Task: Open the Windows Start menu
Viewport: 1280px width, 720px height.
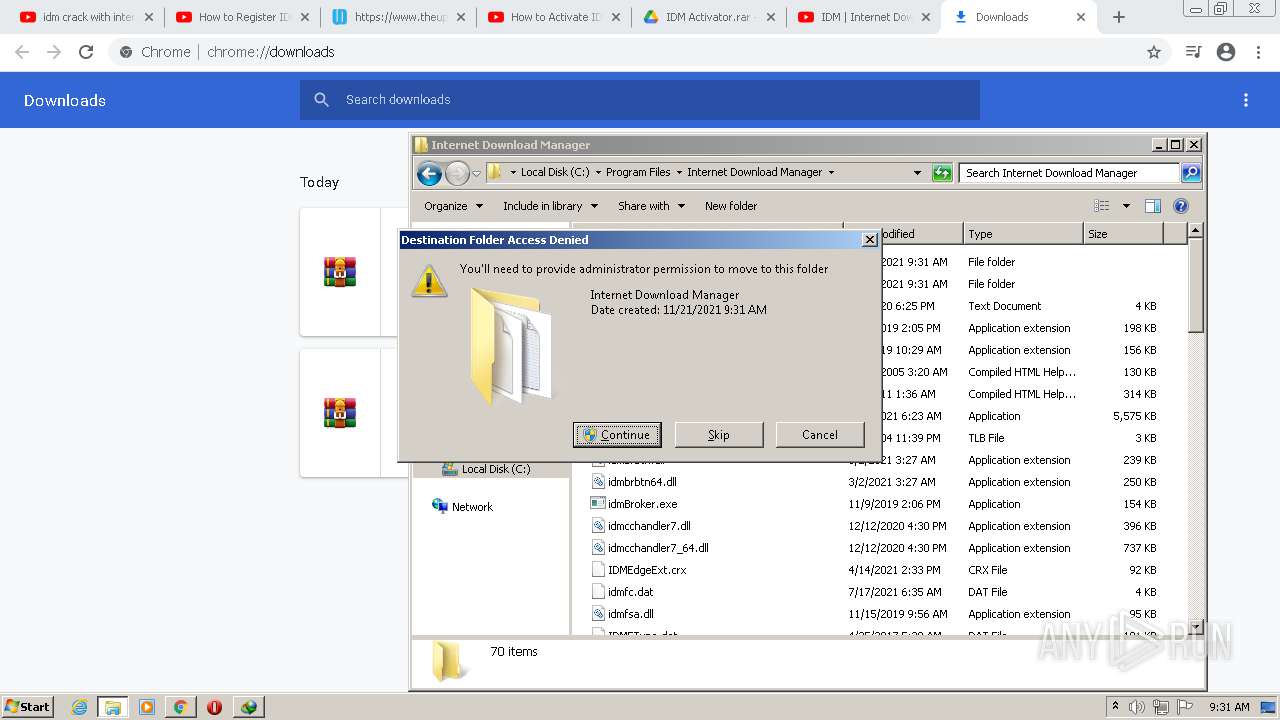Action: pyautogui.click(x=28, y=706)
